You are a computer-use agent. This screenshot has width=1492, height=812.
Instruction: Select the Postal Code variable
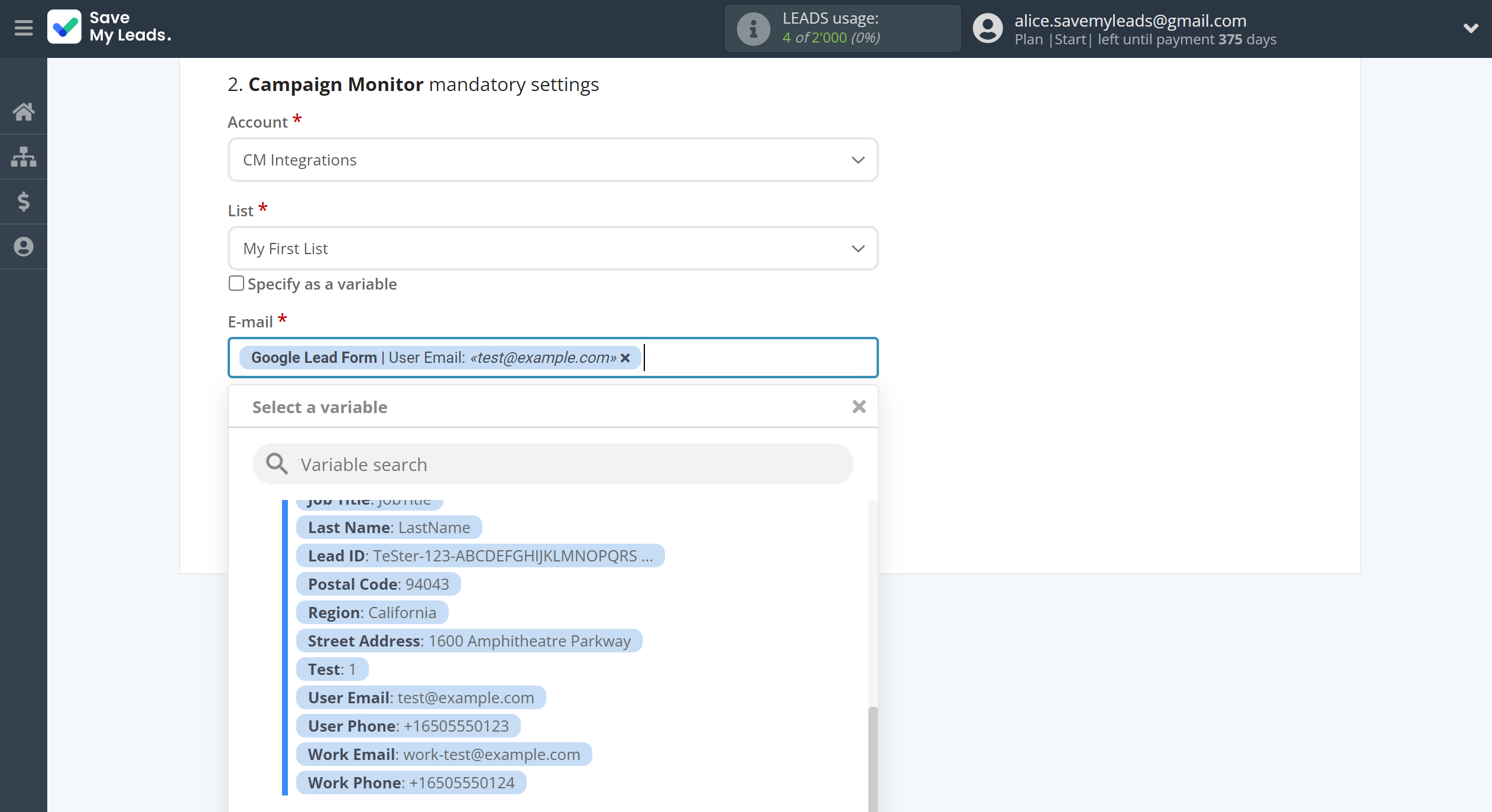tap(378, 584)
